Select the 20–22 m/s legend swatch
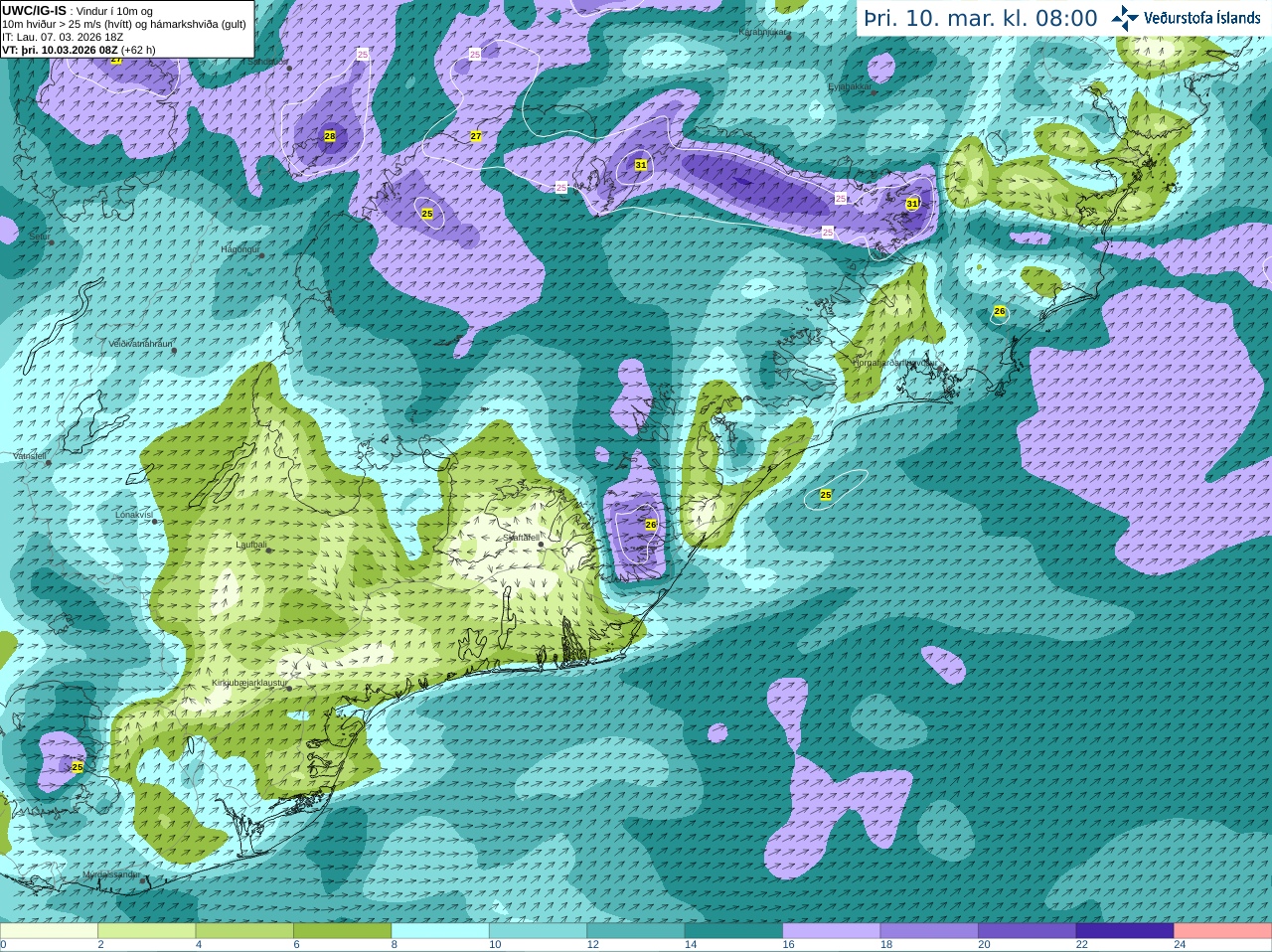Image resolution: width=1272 pixels, height=952 pixels. (1028, 931)
